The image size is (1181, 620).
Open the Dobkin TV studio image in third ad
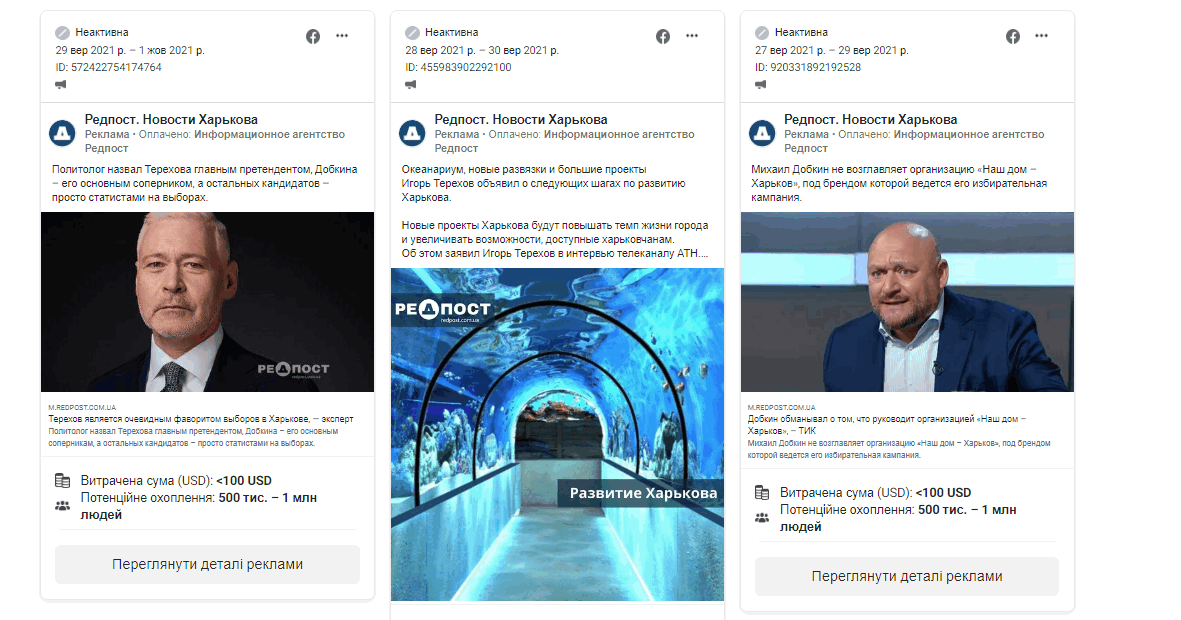907,301
